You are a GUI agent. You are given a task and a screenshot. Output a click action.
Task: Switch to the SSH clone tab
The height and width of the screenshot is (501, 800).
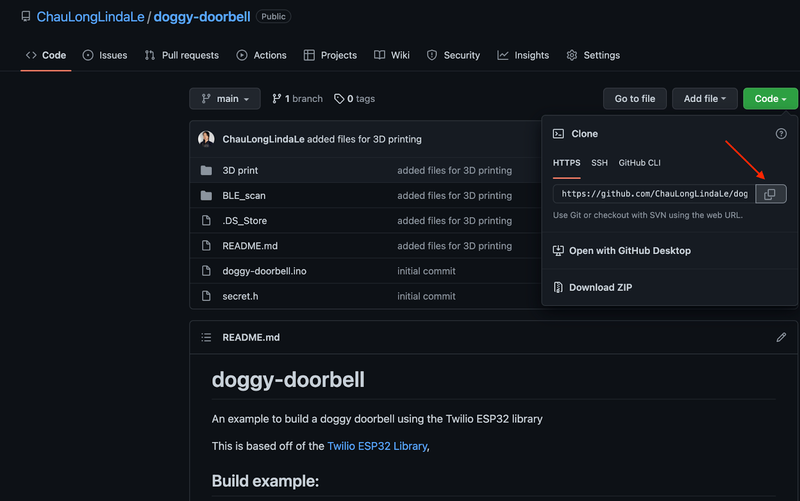pyautogui.click(x=599, y=163)
